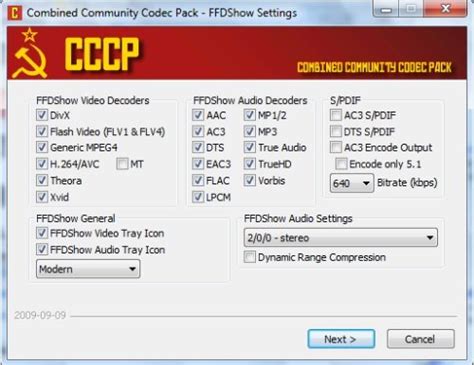Uncheck the Xvid decoder

pyautogui.click(x=42, y=197)
